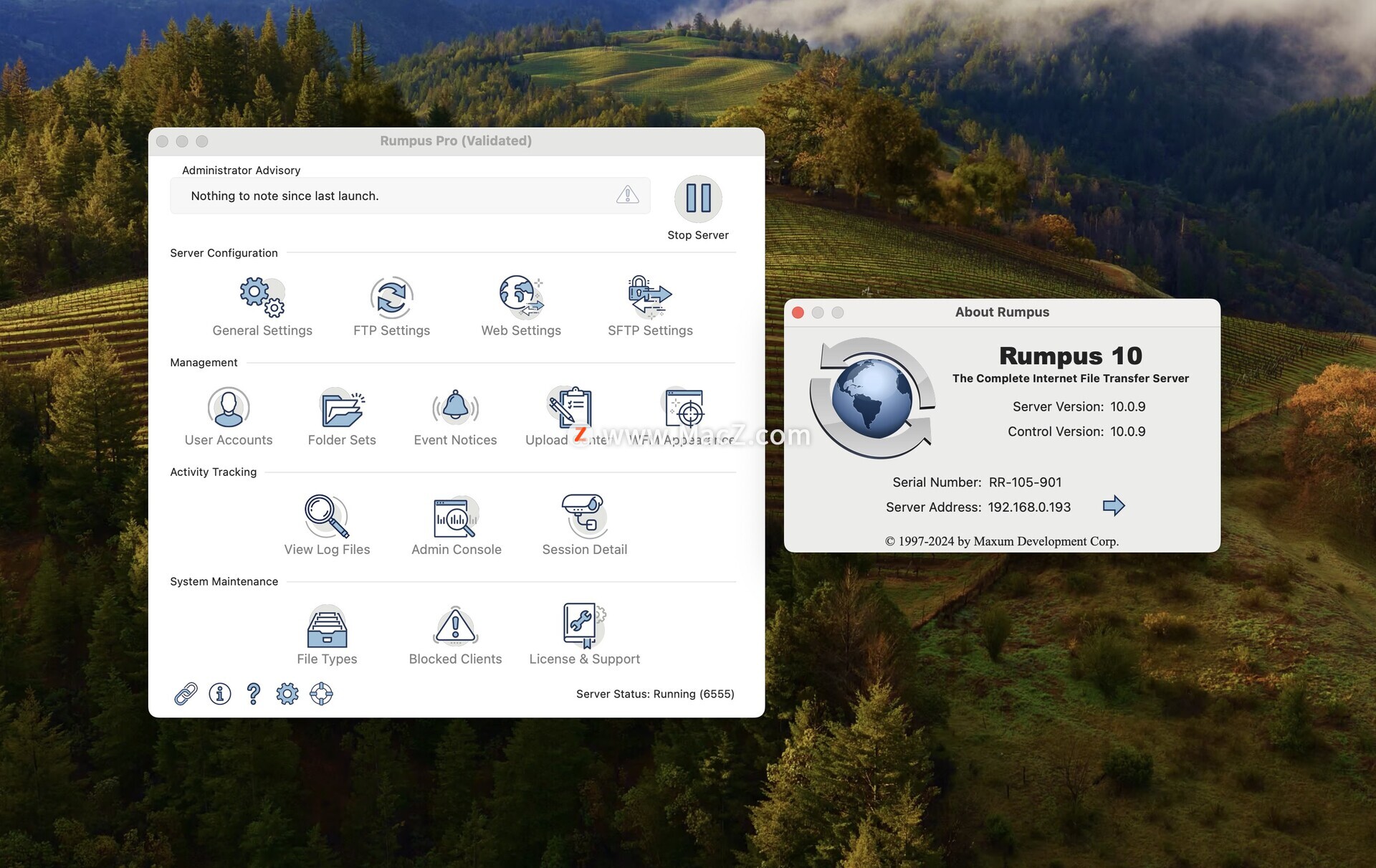Click the FTP Settings label

pyautogui.click(x=391, y=330)
